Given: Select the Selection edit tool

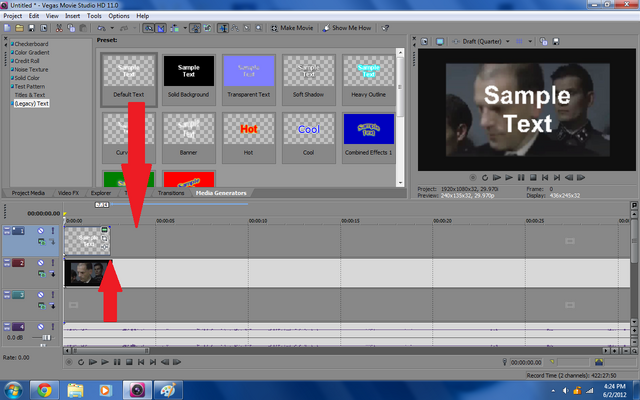Looking at the screenshot, I should click(247, 28).
